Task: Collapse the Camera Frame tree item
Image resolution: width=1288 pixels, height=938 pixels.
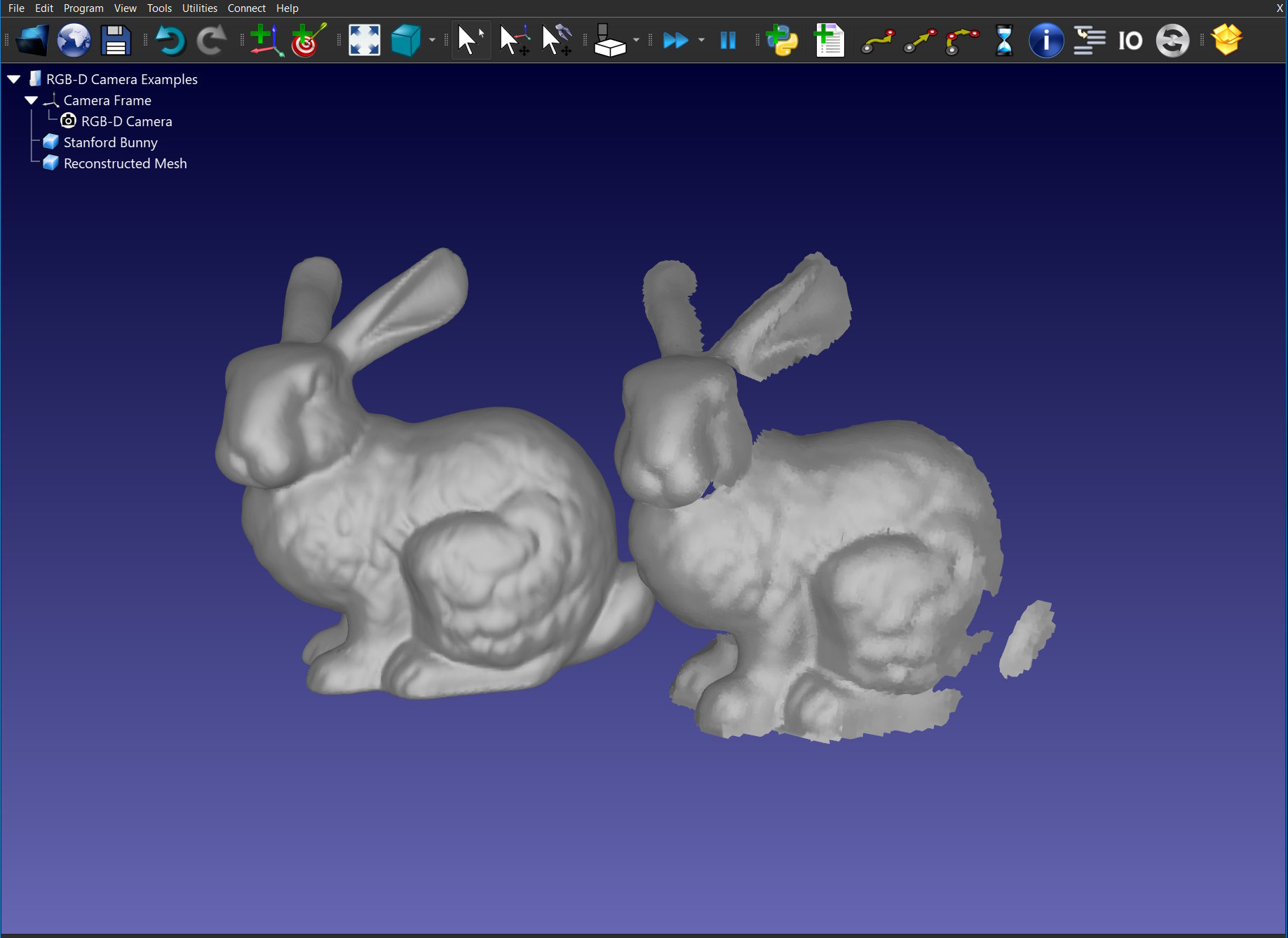Action: coord(31,100)
